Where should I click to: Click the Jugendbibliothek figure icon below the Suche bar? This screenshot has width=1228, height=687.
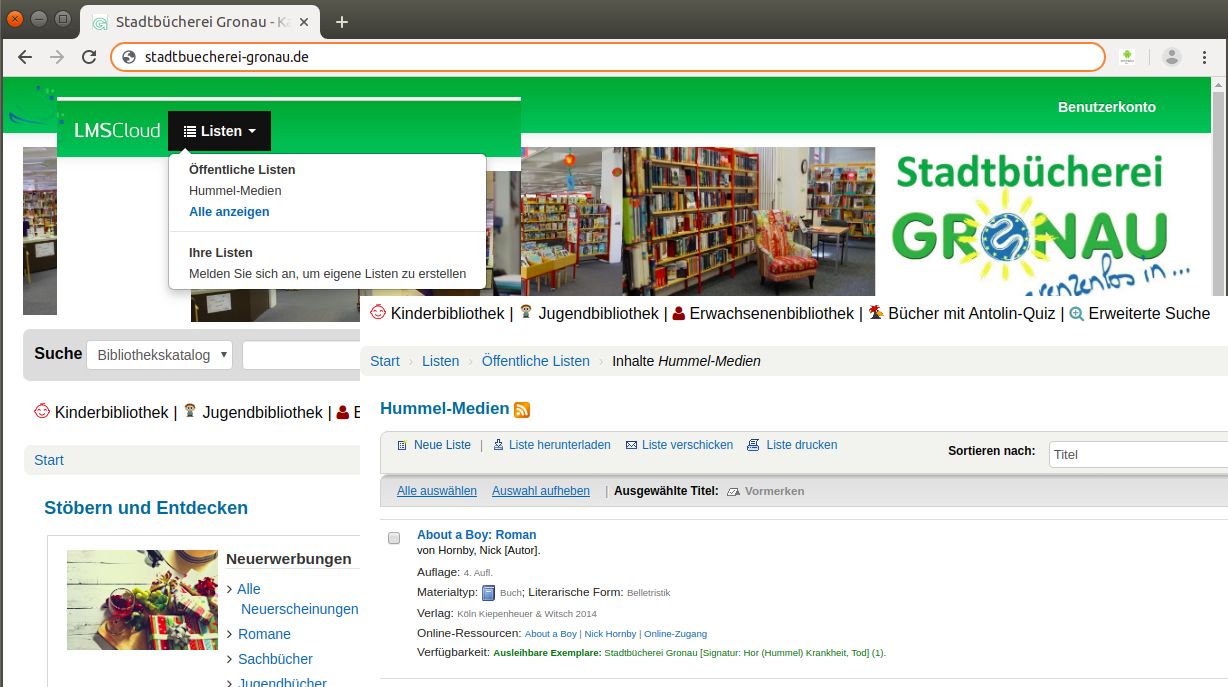click(190, 411)
